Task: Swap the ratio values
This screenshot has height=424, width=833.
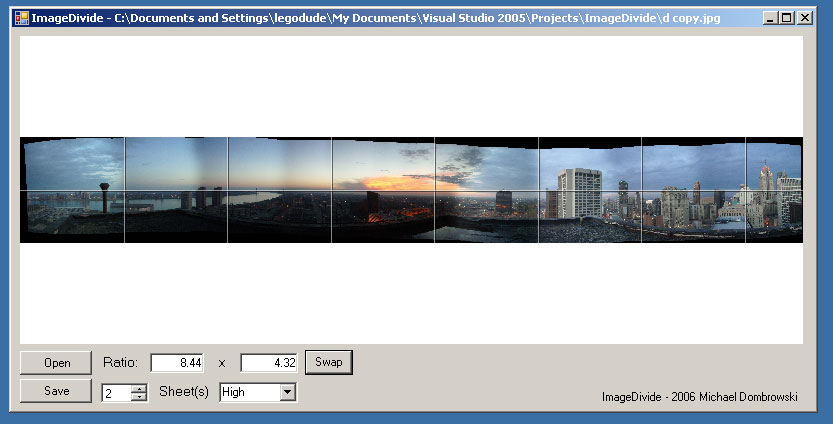Action: coord(329,362)
